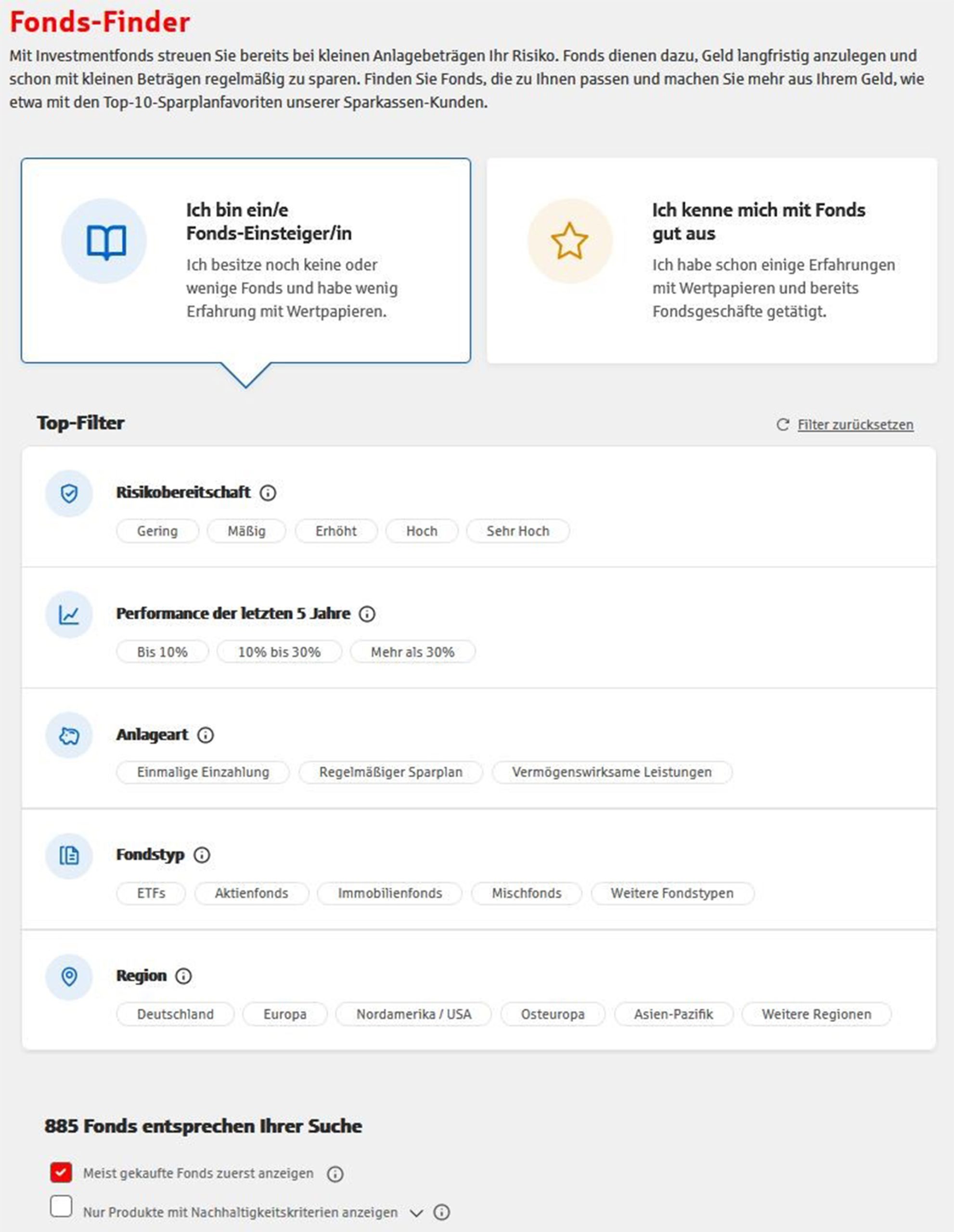Uncheck Meist gekaufte Fonds zuerst anzeigen
Screen dimensions: 954x1232
click(x=61, y=1173)
